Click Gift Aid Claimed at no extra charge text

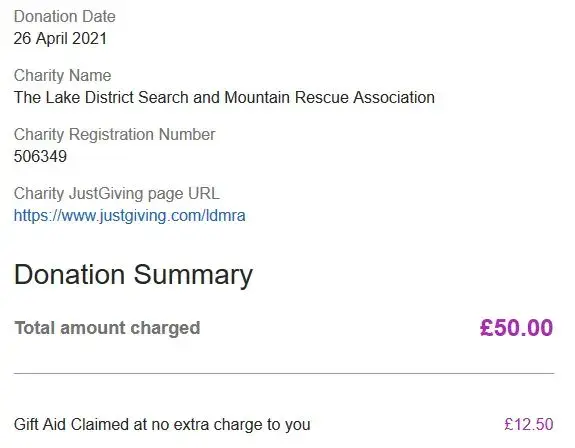[x=162, y=425]
